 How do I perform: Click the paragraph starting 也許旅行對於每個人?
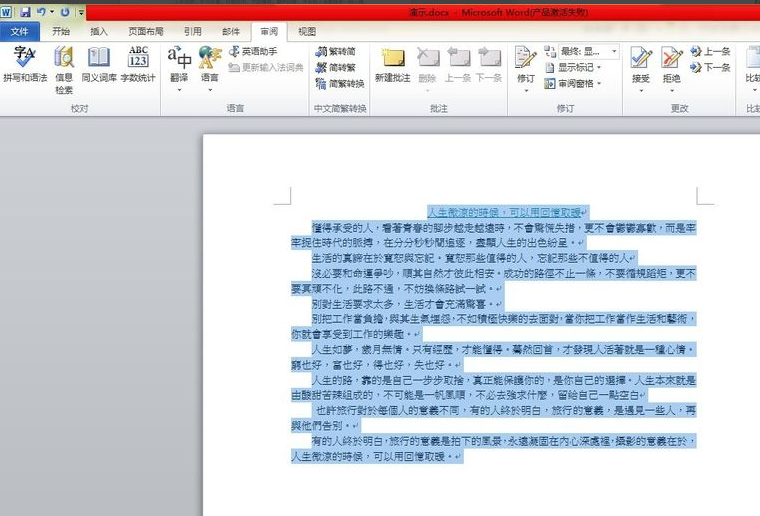(x=493, y=418)
